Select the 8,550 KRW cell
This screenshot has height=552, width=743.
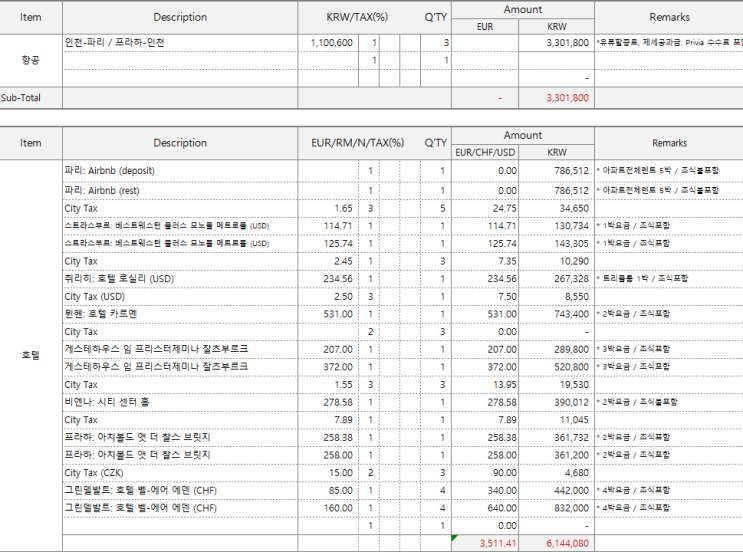(556, 297)
